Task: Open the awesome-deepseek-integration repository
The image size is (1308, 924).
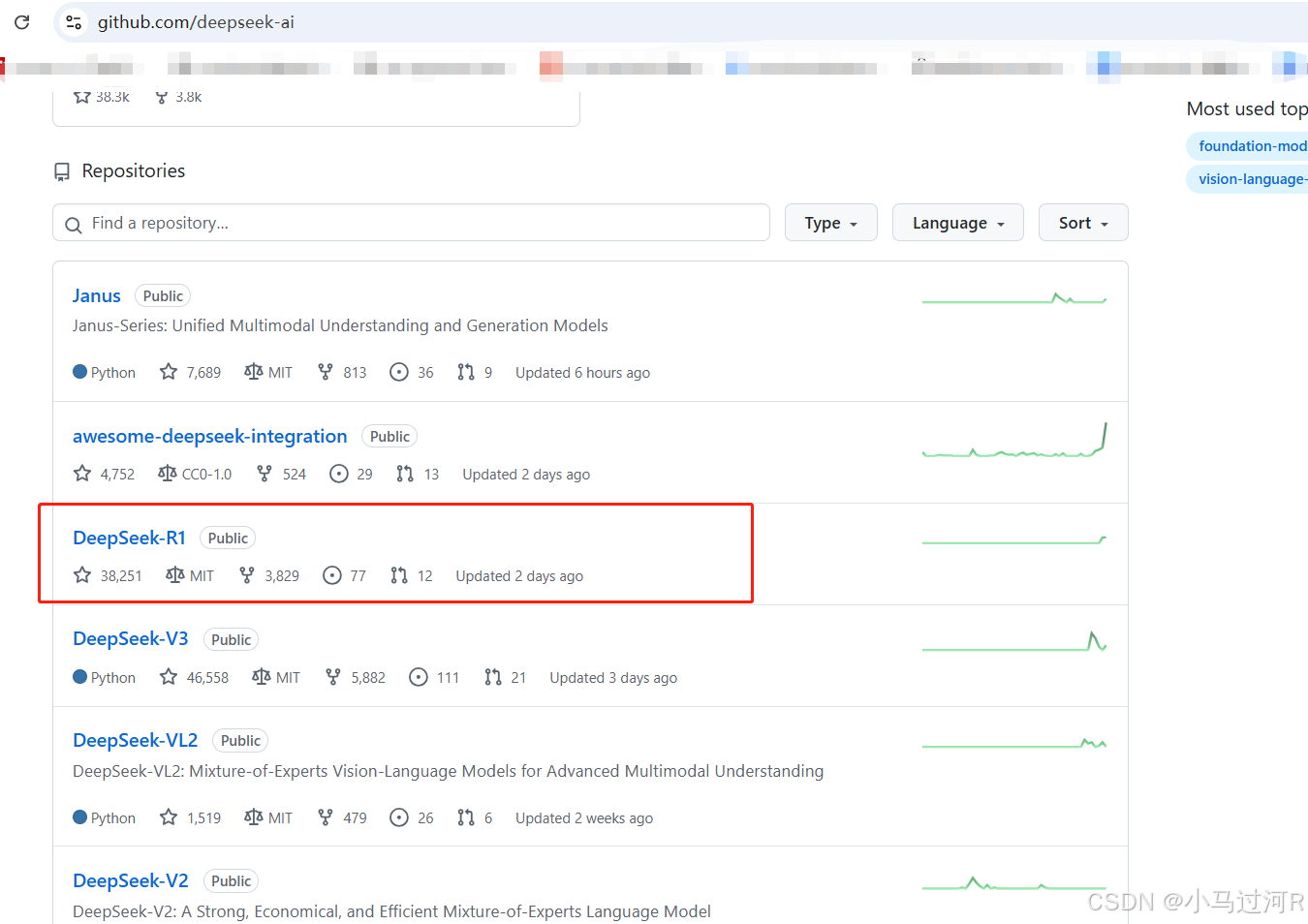Action: pos(210,436)
